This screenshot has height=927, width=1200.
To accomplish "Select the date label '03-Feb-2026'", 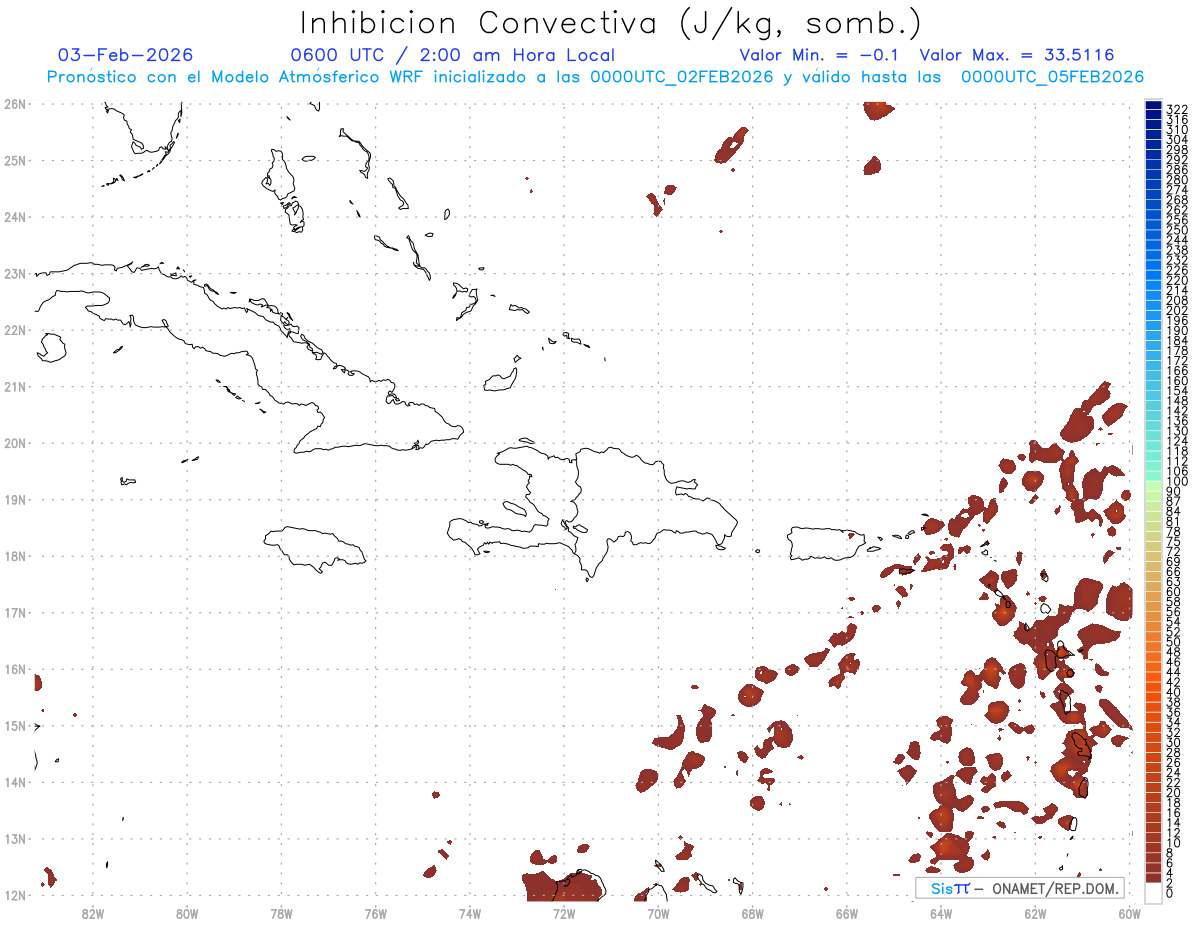I will [x=126, y=55].
